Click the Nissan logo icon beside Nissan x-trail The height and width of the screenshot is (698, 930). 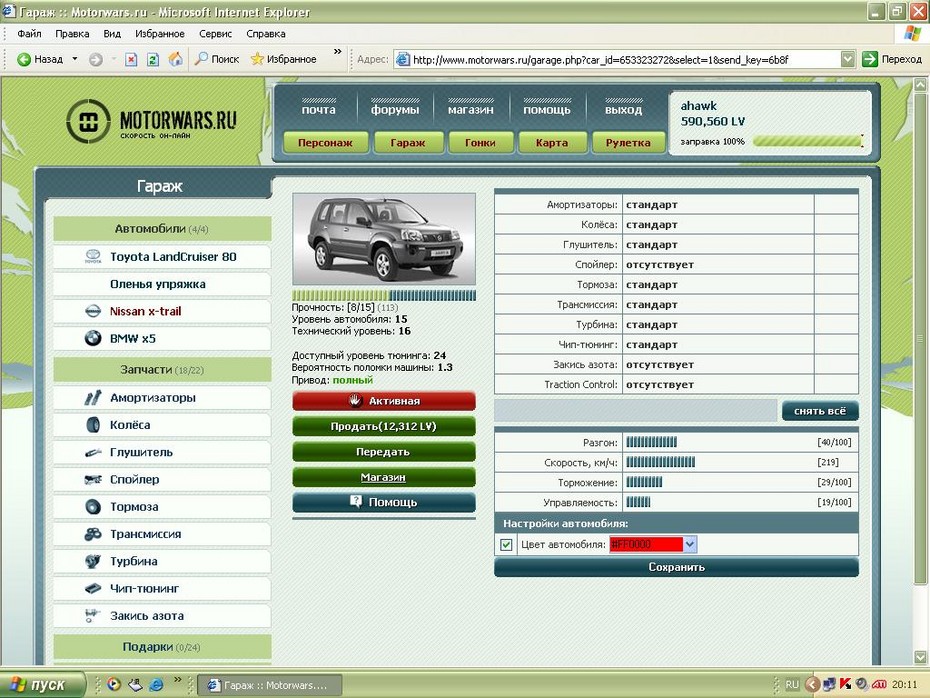93,311
